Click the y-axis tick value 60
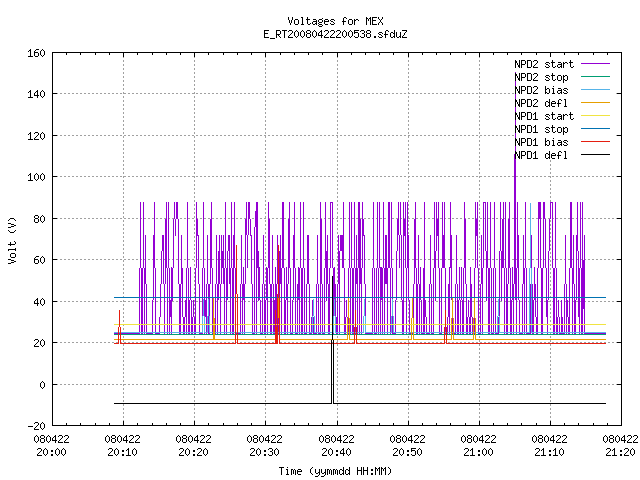Screen dimensions: 640x480 pos(39,260)
